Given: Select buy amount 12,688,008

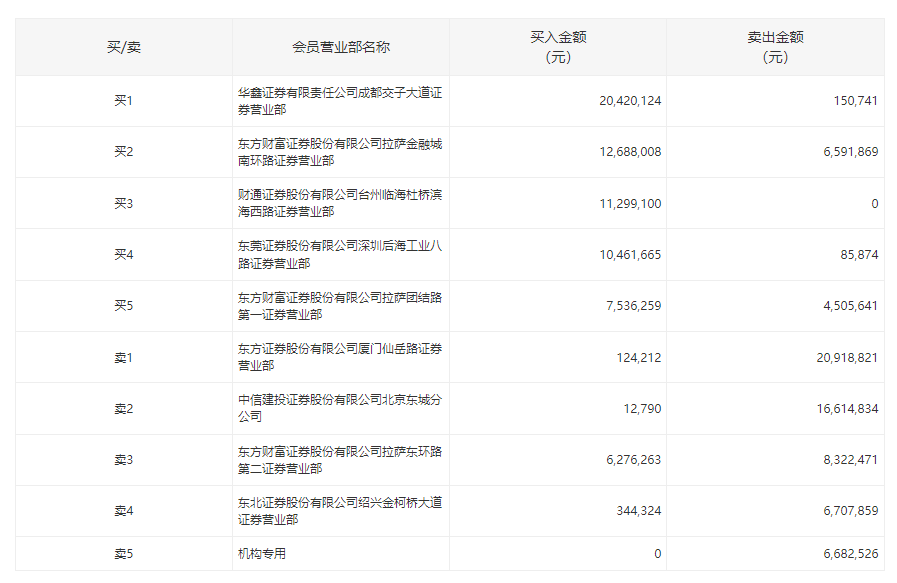Looking at the screenshot, I should (x=630, y=152).
